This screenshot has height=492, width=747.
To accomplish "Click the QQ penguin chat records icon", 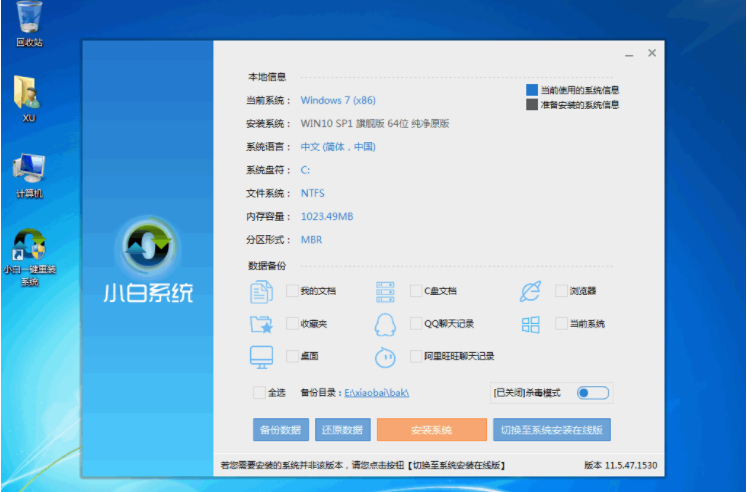I will [385, 324].
